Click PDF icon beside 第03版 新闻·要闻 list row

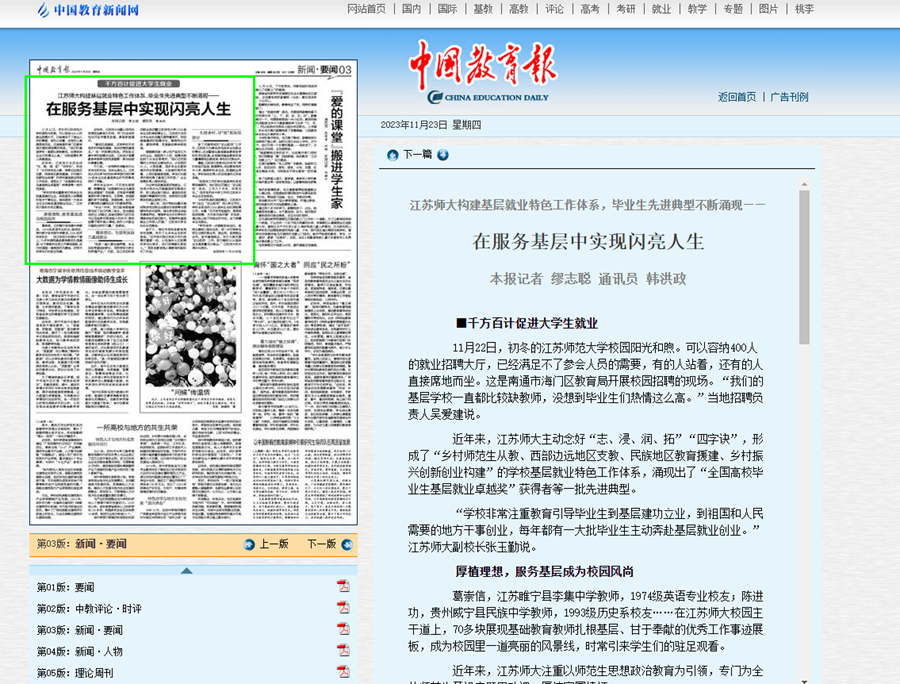tap(343, 630)
